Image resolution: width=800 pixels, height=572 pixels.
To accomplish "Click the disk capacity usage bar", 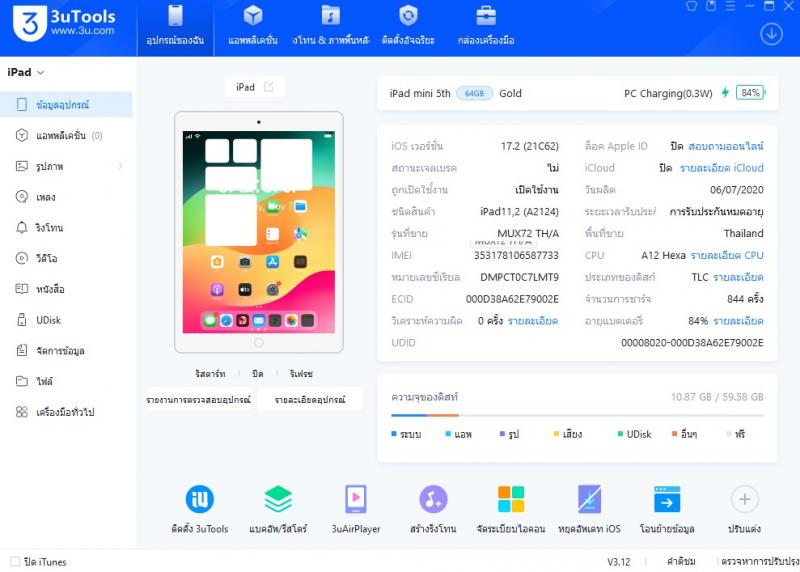I will tap(577, 415).
